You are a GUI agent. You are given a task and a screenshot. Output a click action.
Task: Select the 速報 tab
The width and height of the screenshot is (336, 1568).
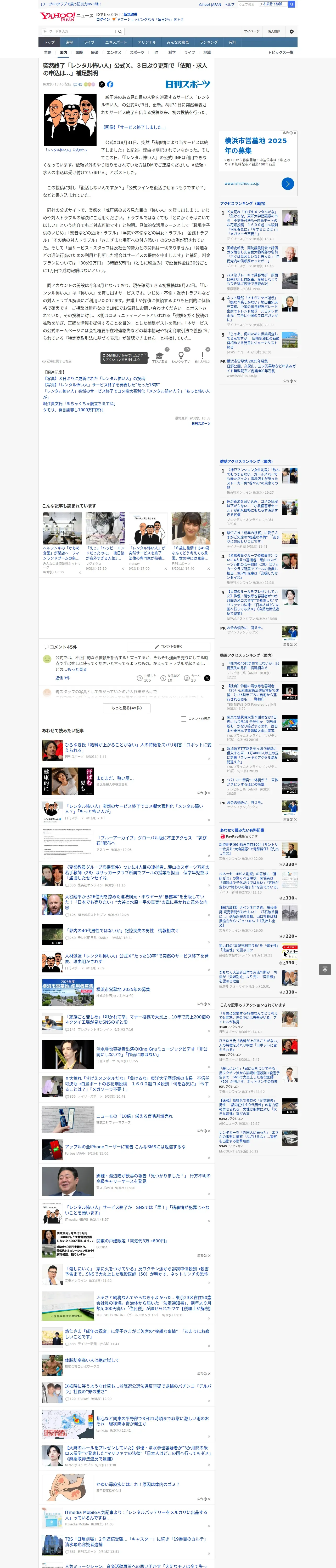(x=69, y=43)
